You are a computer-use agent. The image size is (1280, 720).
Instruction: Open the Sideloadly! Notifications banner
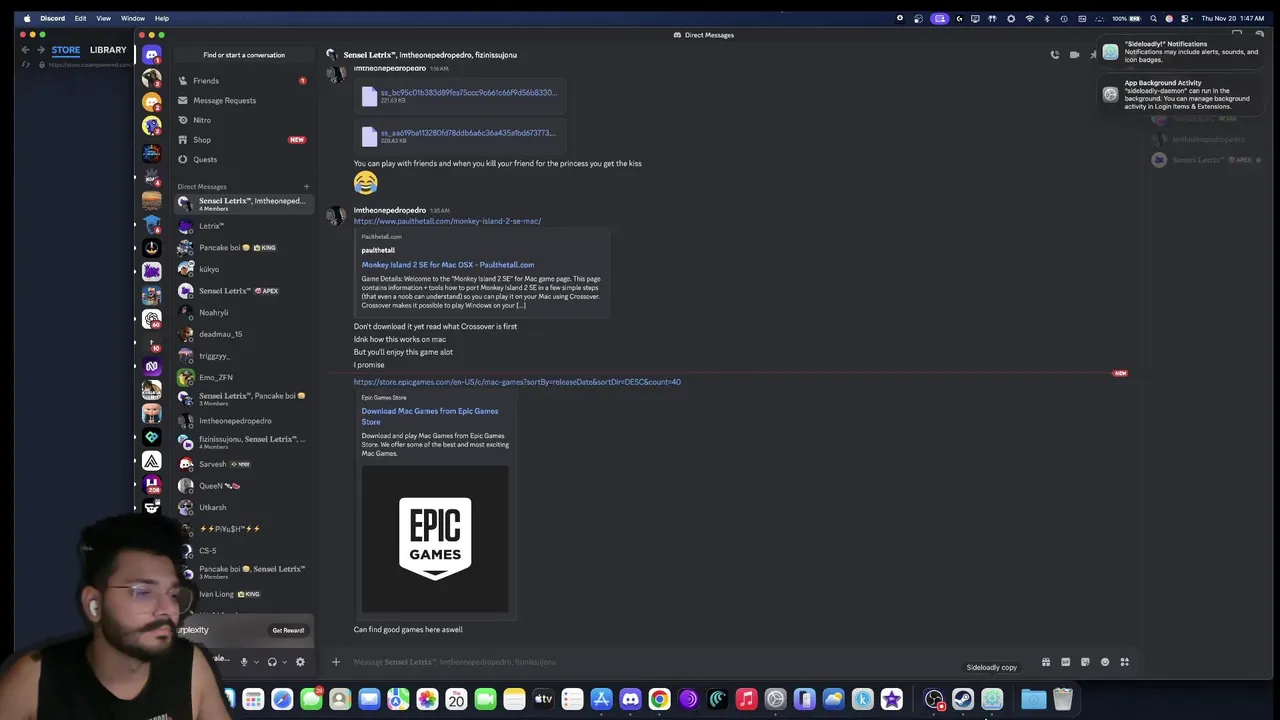[1180, 53]
